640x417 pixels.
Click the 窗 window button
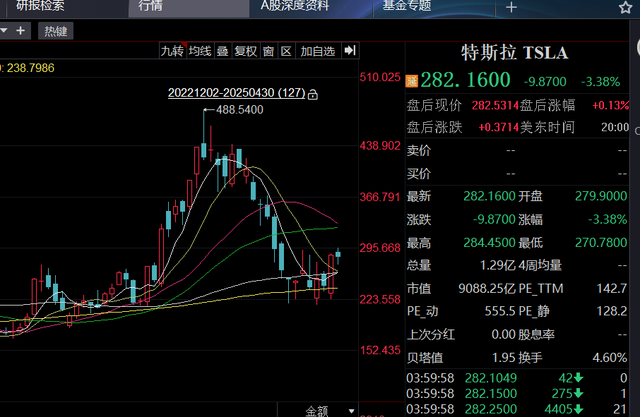(x=268, y=51)
